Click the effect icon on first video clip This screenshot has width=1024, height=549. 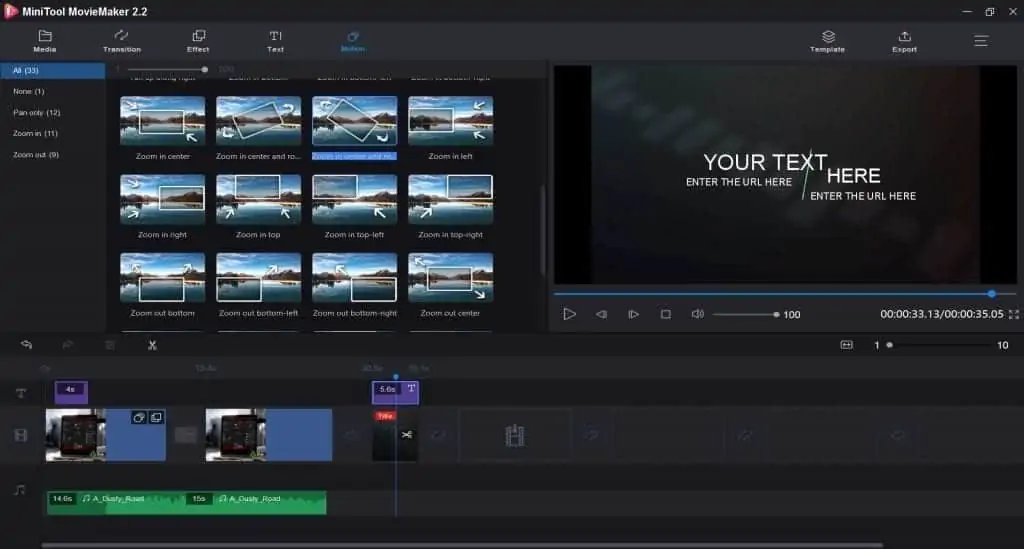(156, 418)
